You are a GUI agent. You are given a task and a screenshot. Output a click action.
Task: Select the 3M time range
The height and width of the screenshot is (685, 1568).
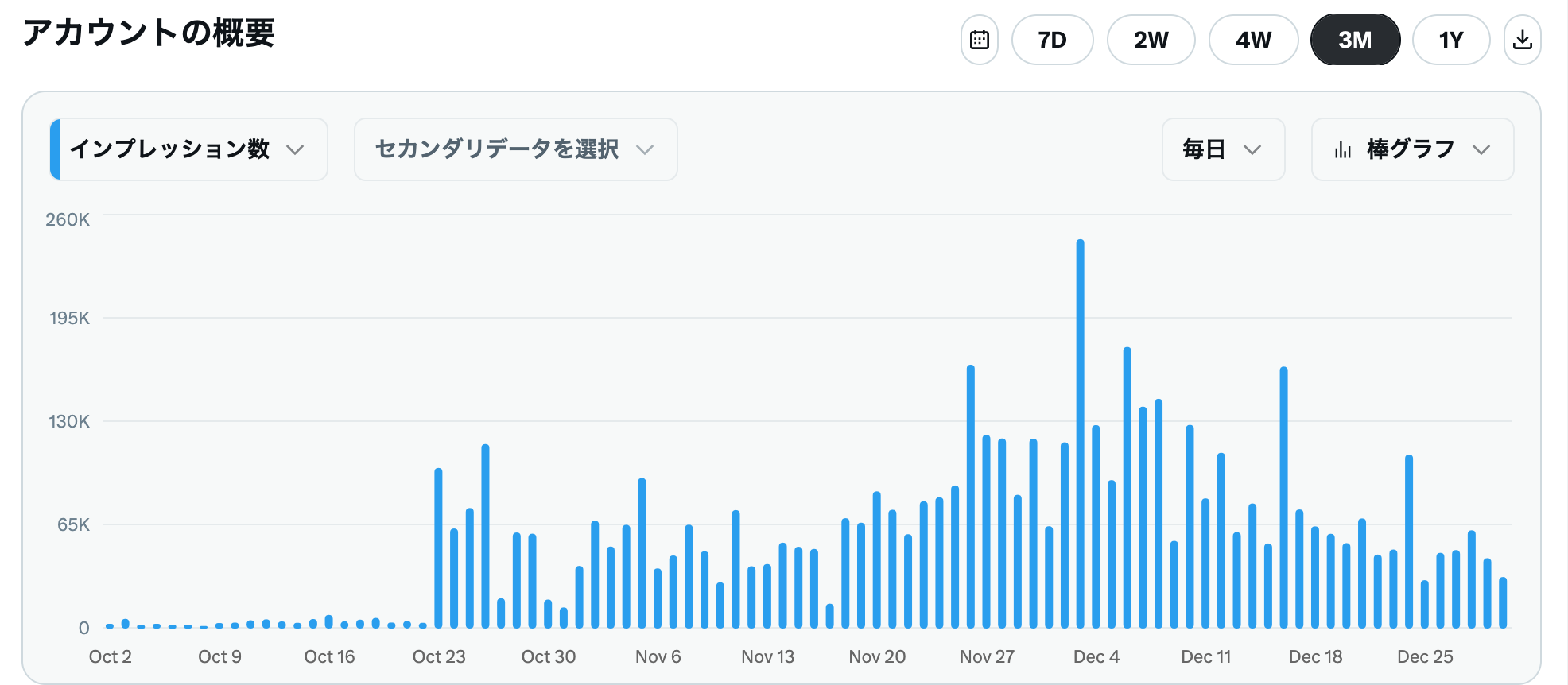[x=1355, y=40]
